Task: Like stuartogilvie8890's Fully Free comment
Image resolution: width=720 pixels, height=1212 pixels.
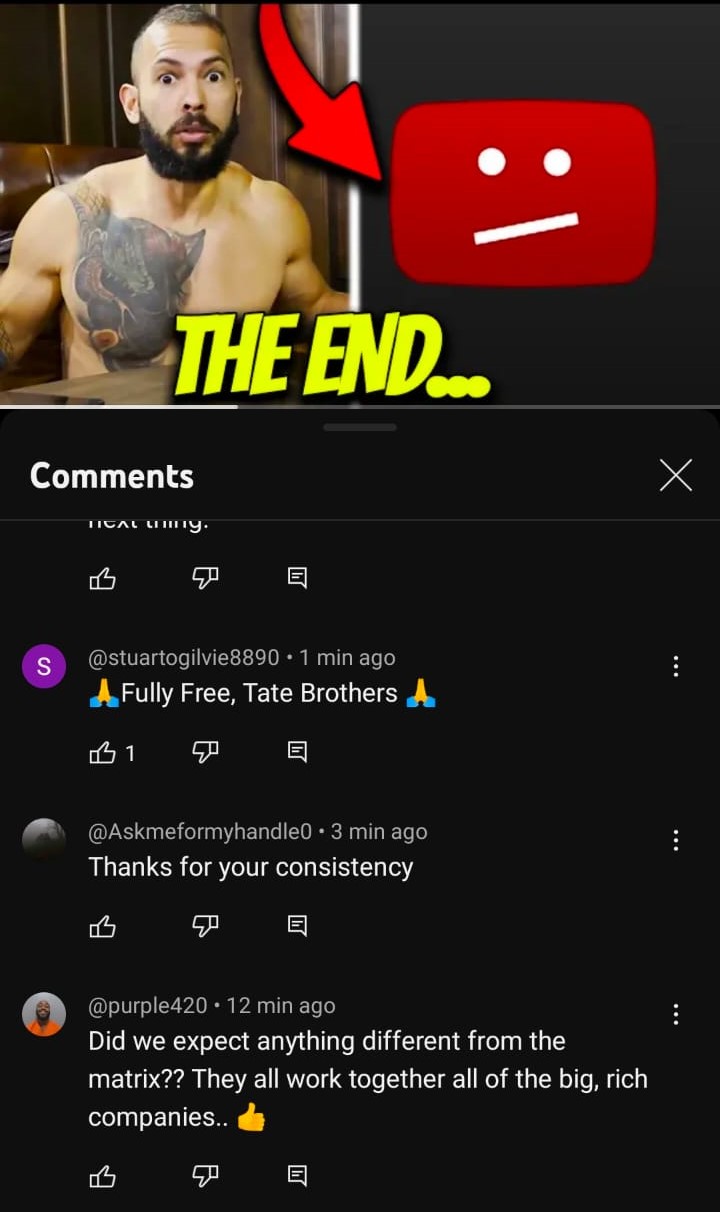Action: [102, 753]
